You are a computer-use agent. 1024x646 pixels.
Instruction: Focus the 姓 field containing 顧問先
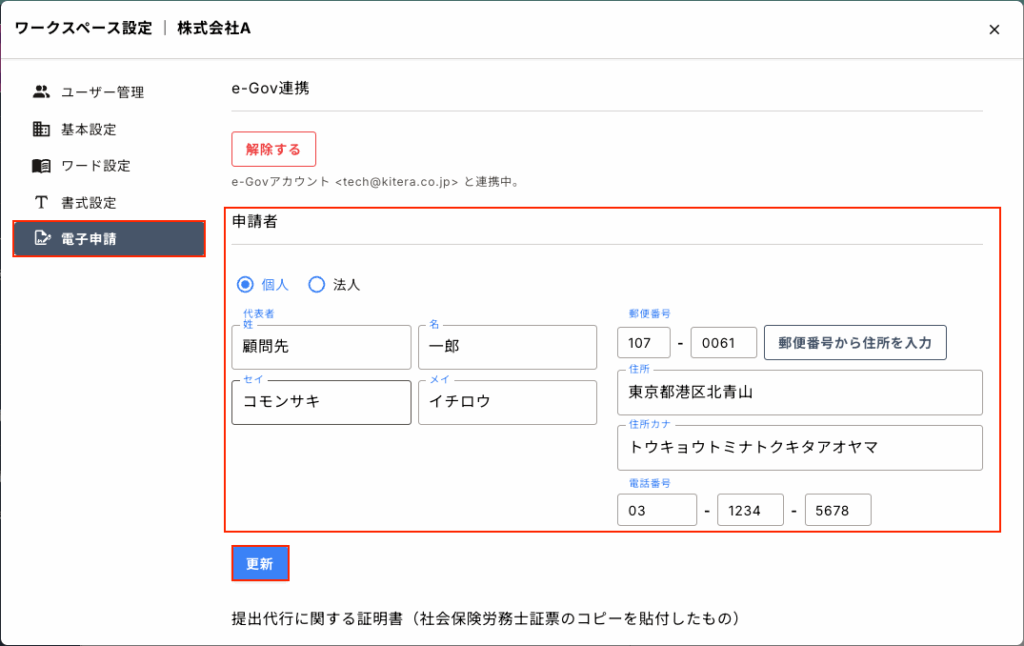coord(321,347)
